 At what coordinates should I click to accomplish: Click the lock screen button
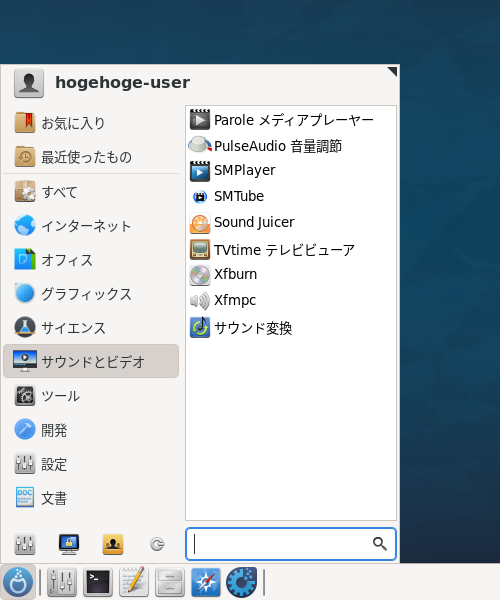[69, 544]
